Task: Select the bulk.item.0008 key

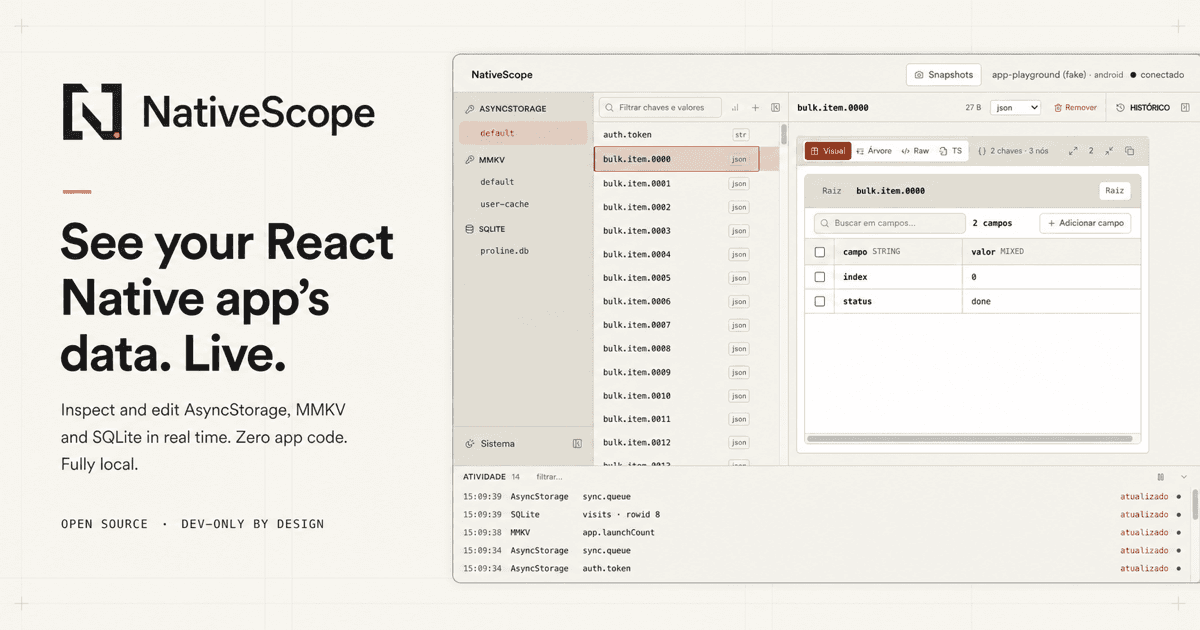Action: click(676, 348)
